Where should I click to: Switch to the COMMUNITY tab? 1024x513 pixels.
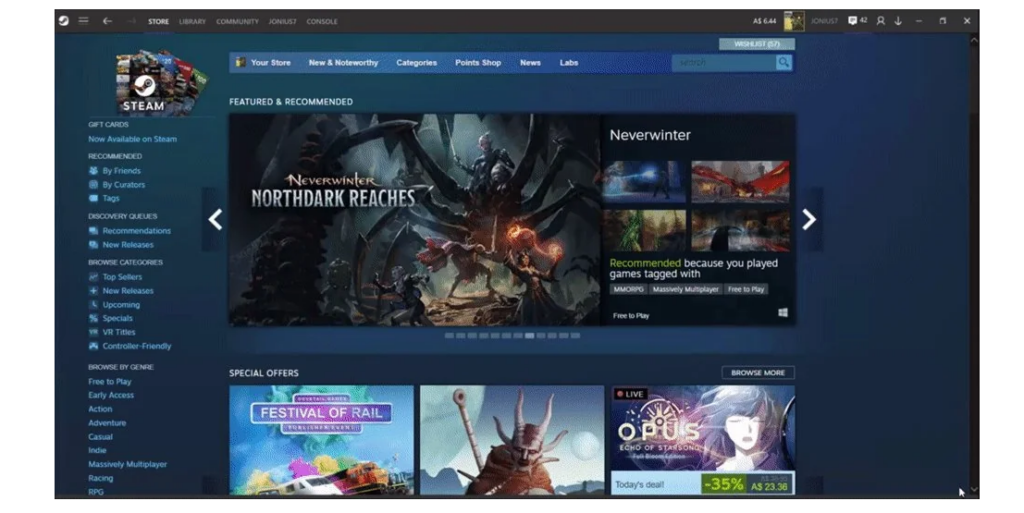(x=237, y=22)
